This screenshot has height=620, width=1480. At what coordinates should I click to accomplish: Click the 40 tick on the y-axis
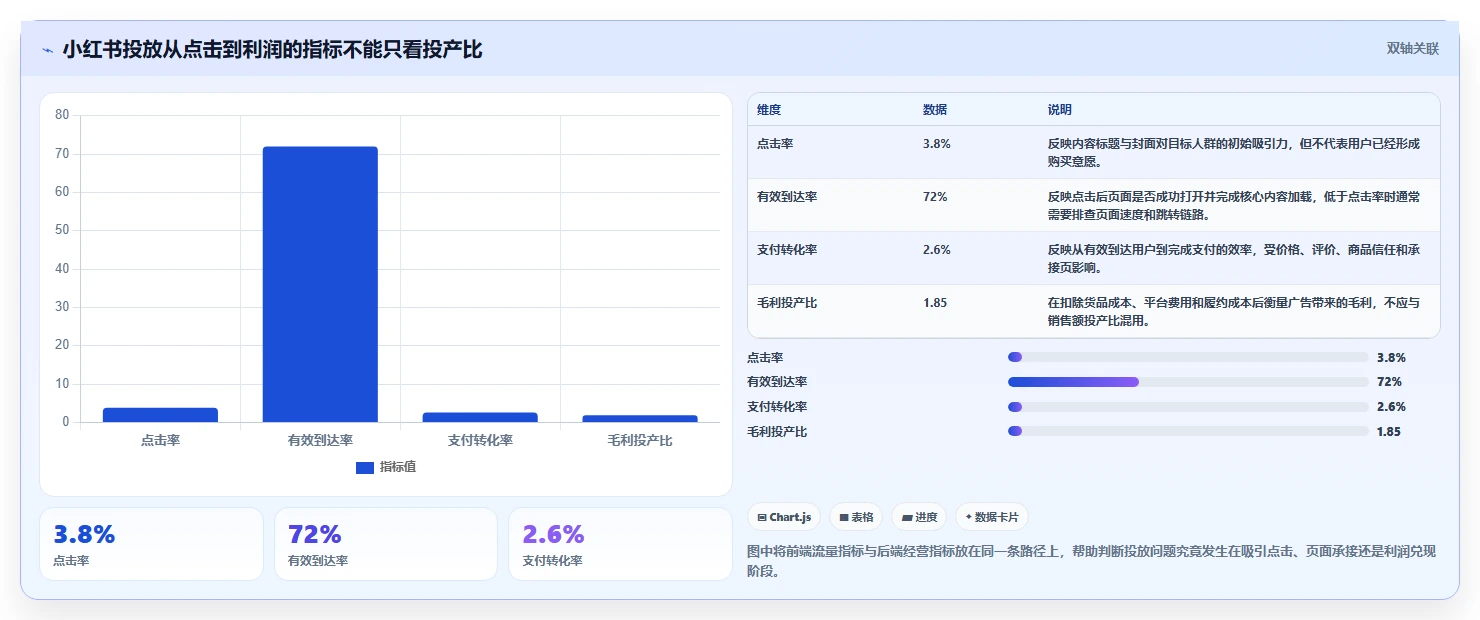point(62,269)
